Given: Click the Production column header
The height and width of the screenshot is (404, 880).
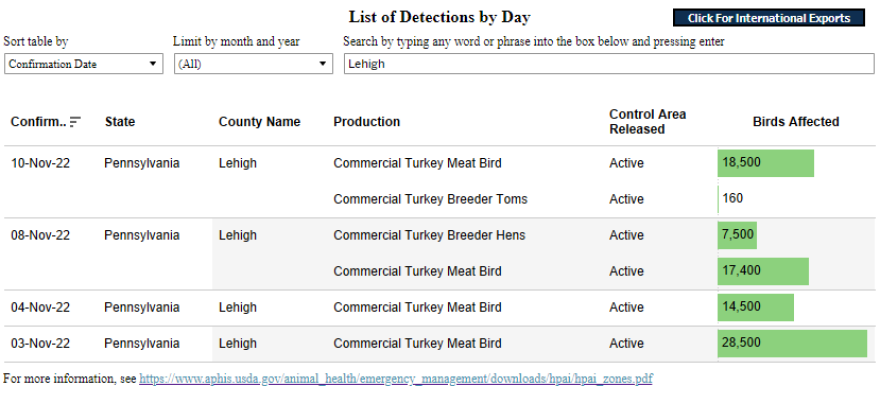Looking at the screenshot, I should tap(366, 122).
